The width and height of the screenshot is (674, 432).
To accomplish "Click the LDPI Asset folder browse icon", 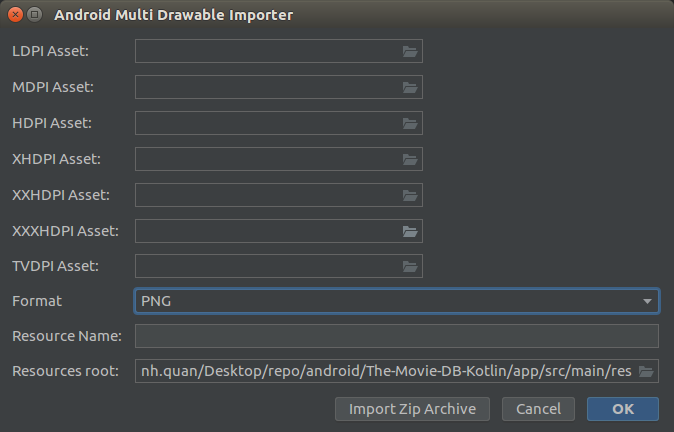I will 410,52.
